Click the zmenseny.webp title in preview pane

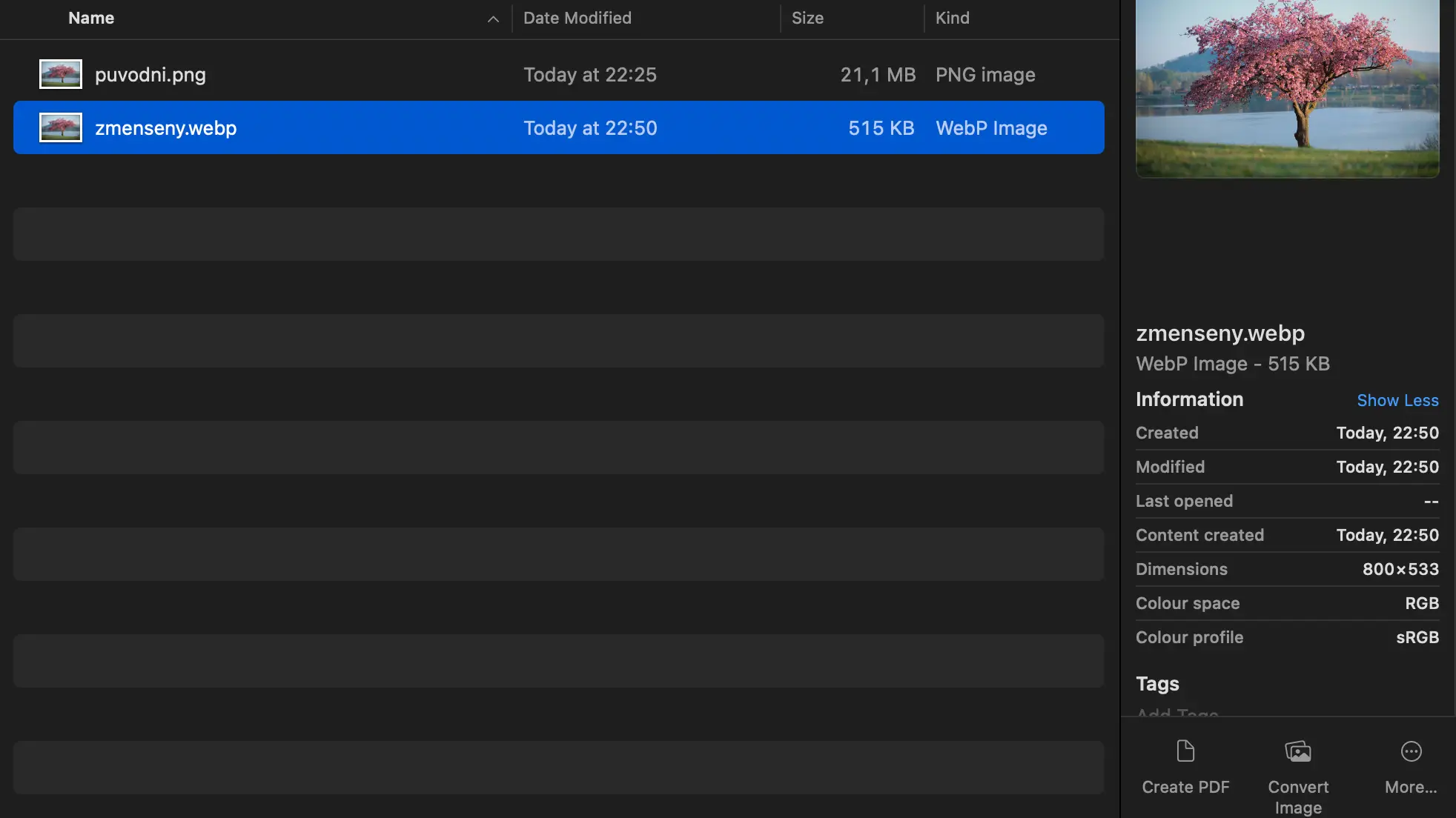(1220, 333)
